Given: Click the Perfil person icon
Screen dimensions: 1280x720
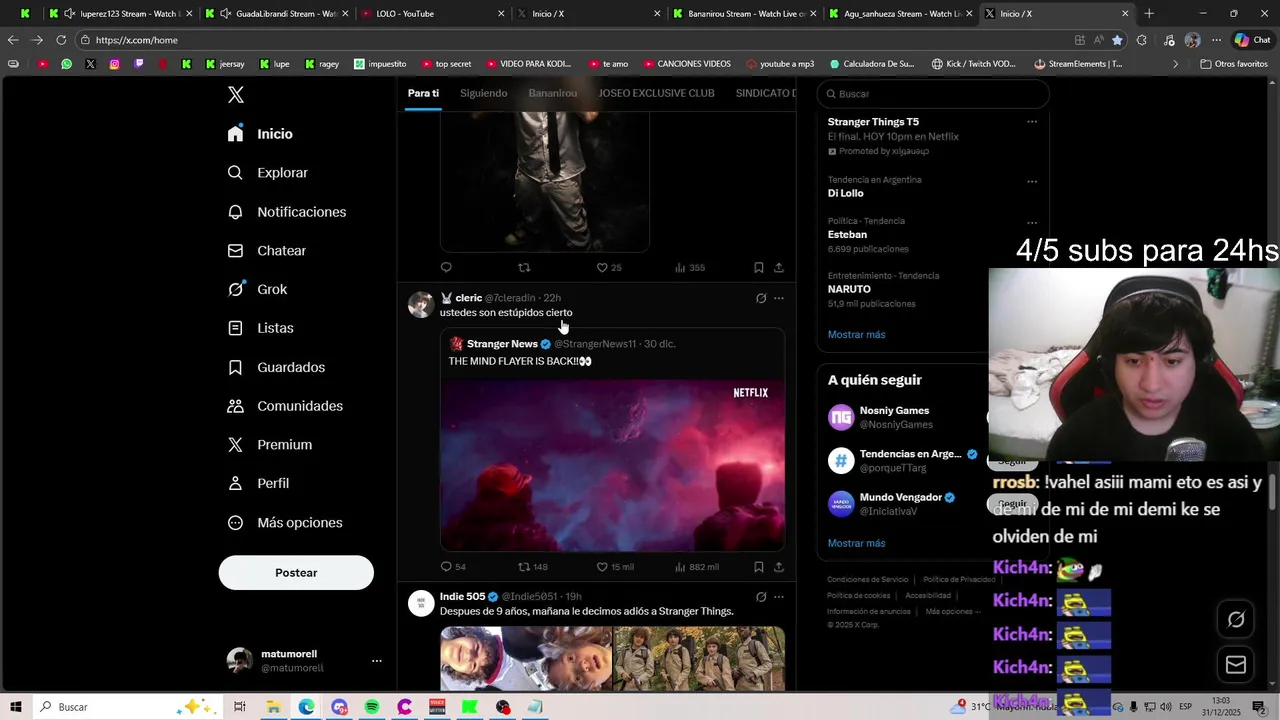Looking at the screenshot, I should pyautogui.click(x=235, y=483).
